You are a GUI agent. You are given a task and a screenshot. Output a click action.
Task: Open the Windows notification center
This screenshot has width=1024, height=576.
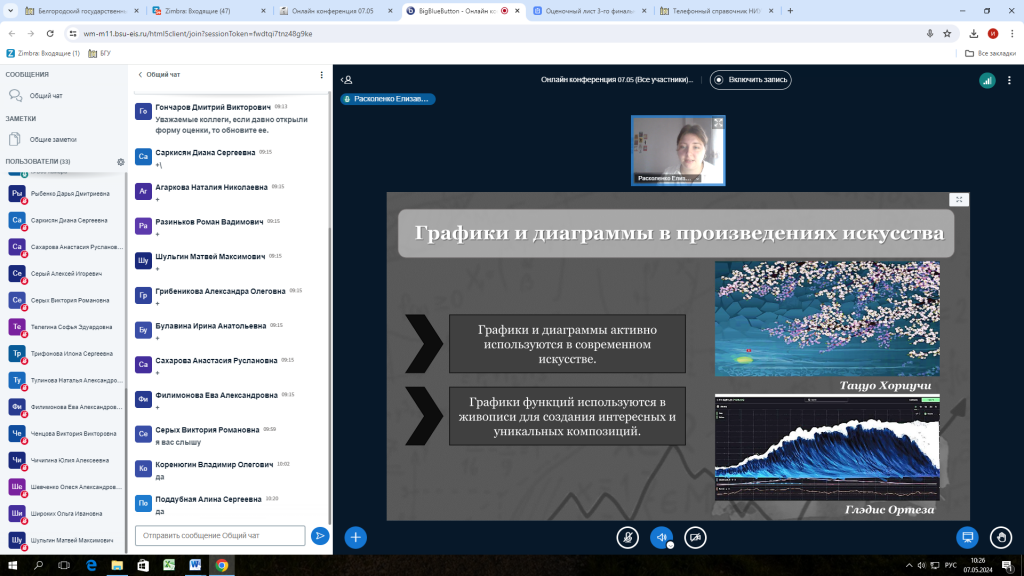click(1008, 566)
